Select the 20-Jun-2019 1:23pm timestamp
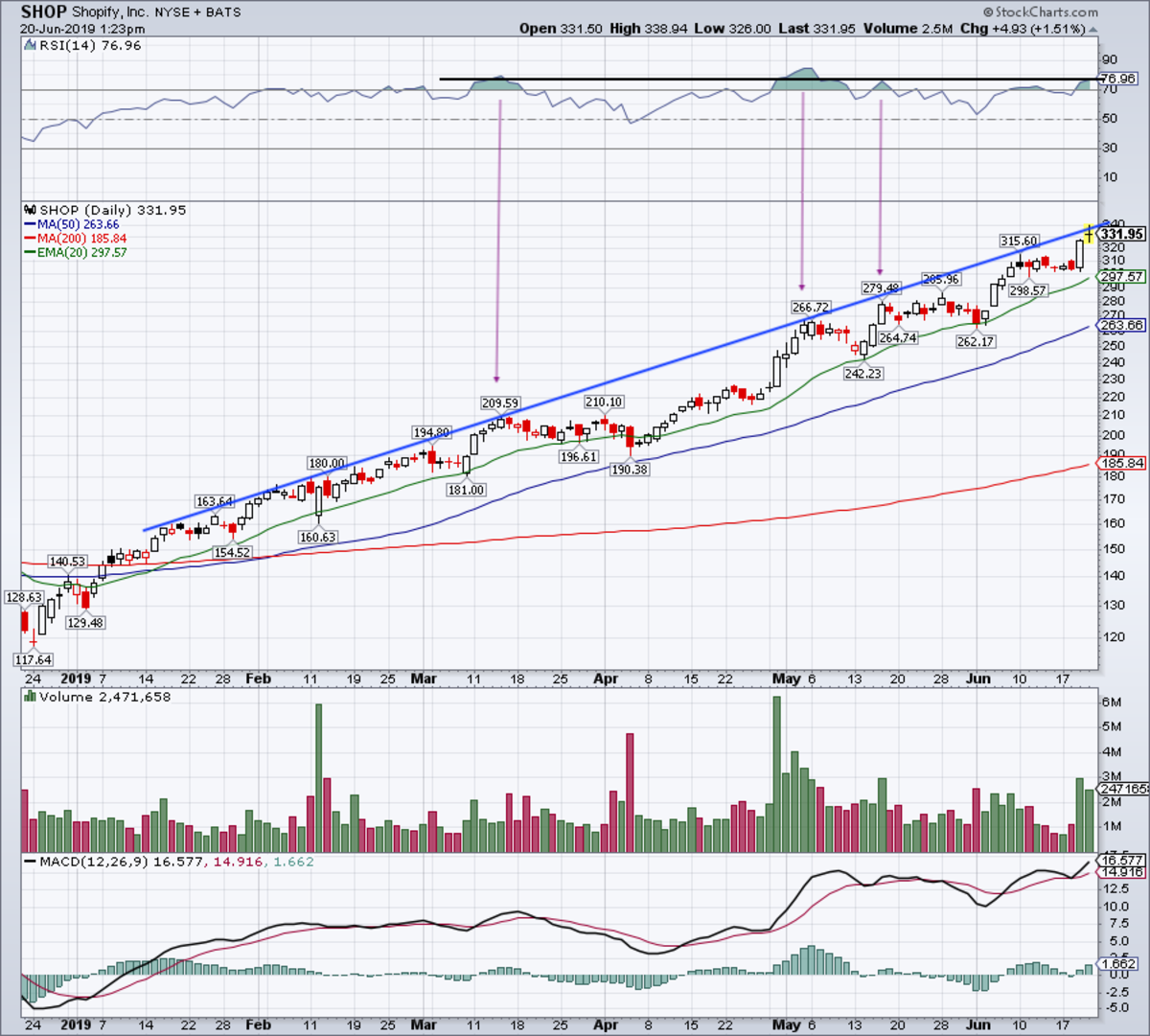 (82, 29)
